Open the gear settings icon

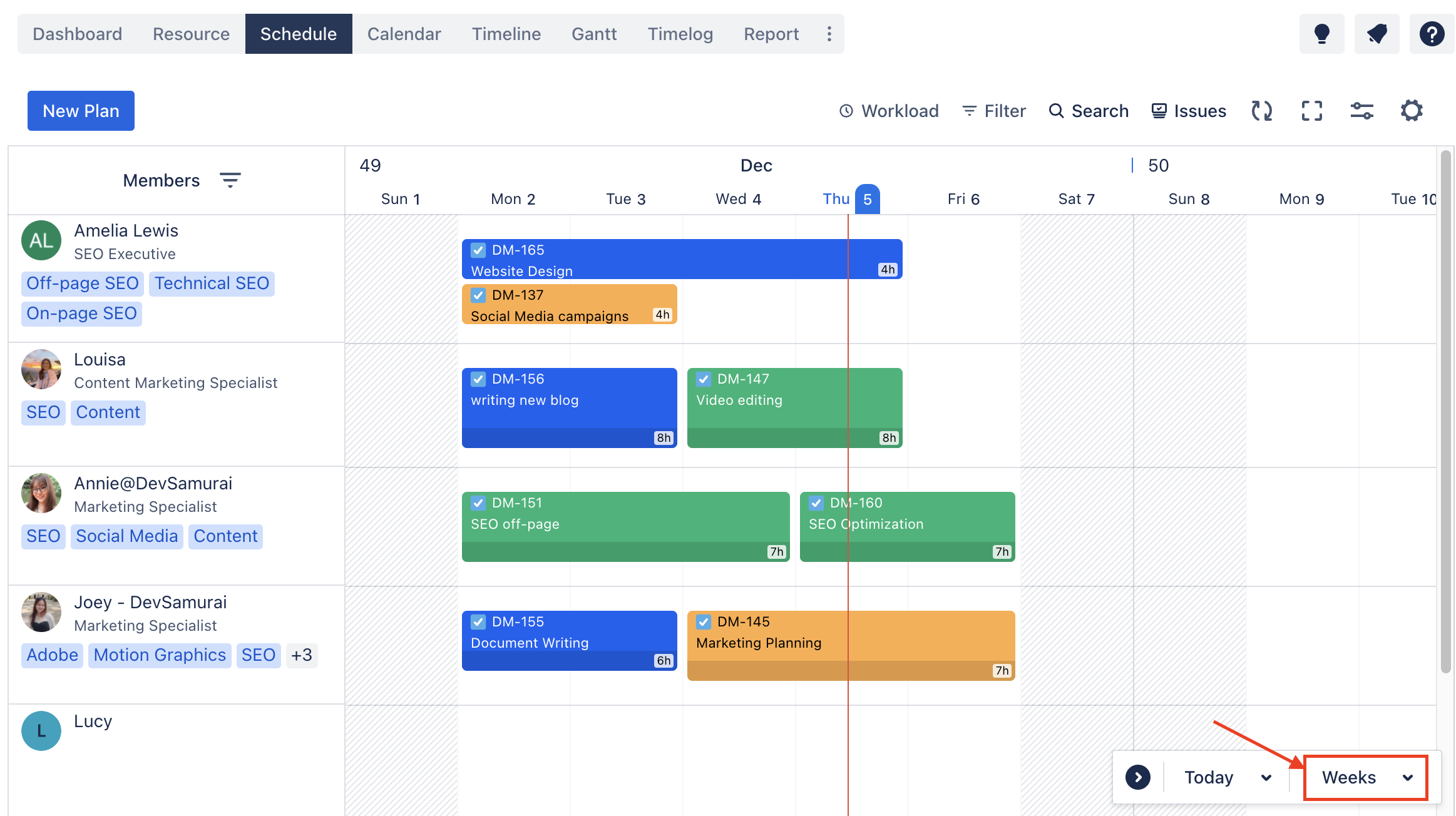[1412, 111]
